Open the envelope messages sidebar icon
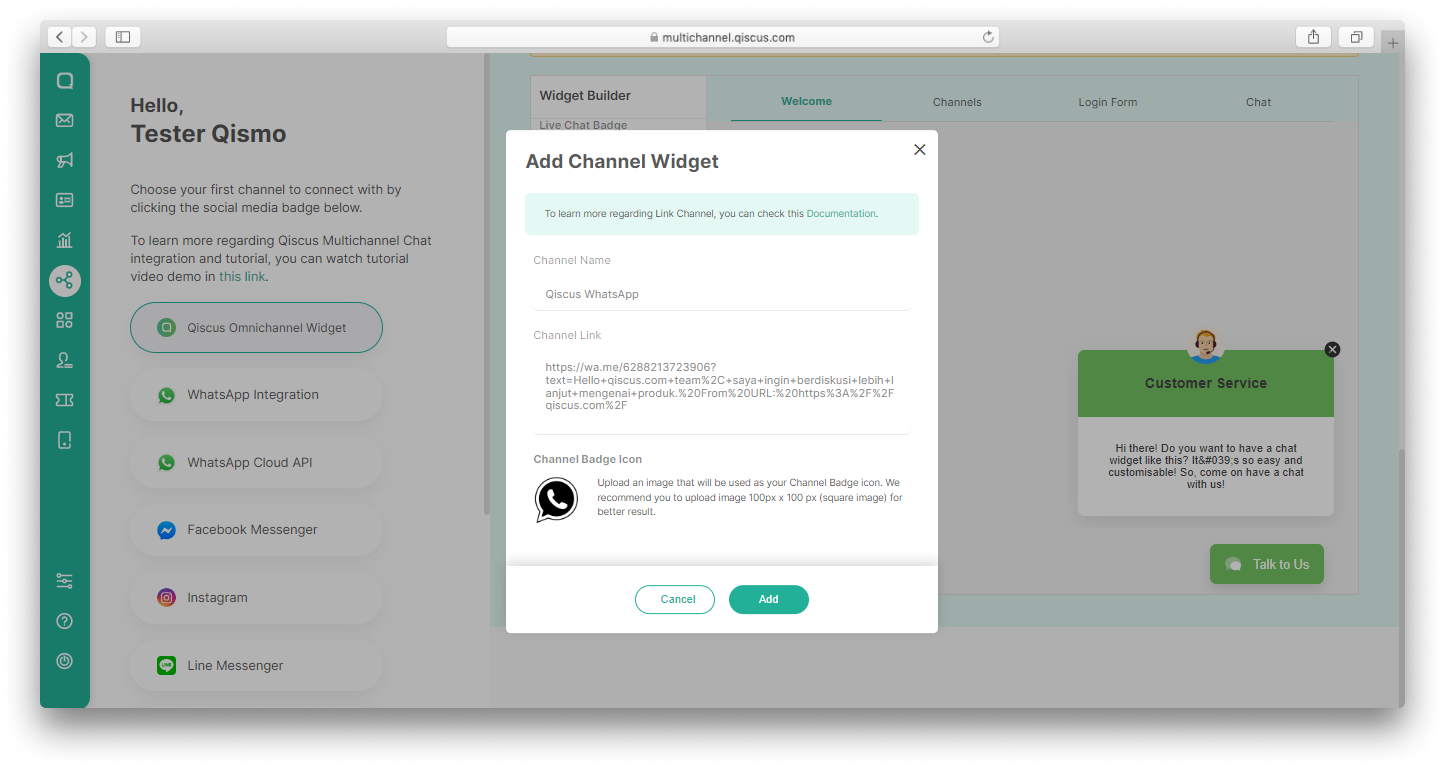Screen dimensions: 1445x768 click(x=65, y=120)
